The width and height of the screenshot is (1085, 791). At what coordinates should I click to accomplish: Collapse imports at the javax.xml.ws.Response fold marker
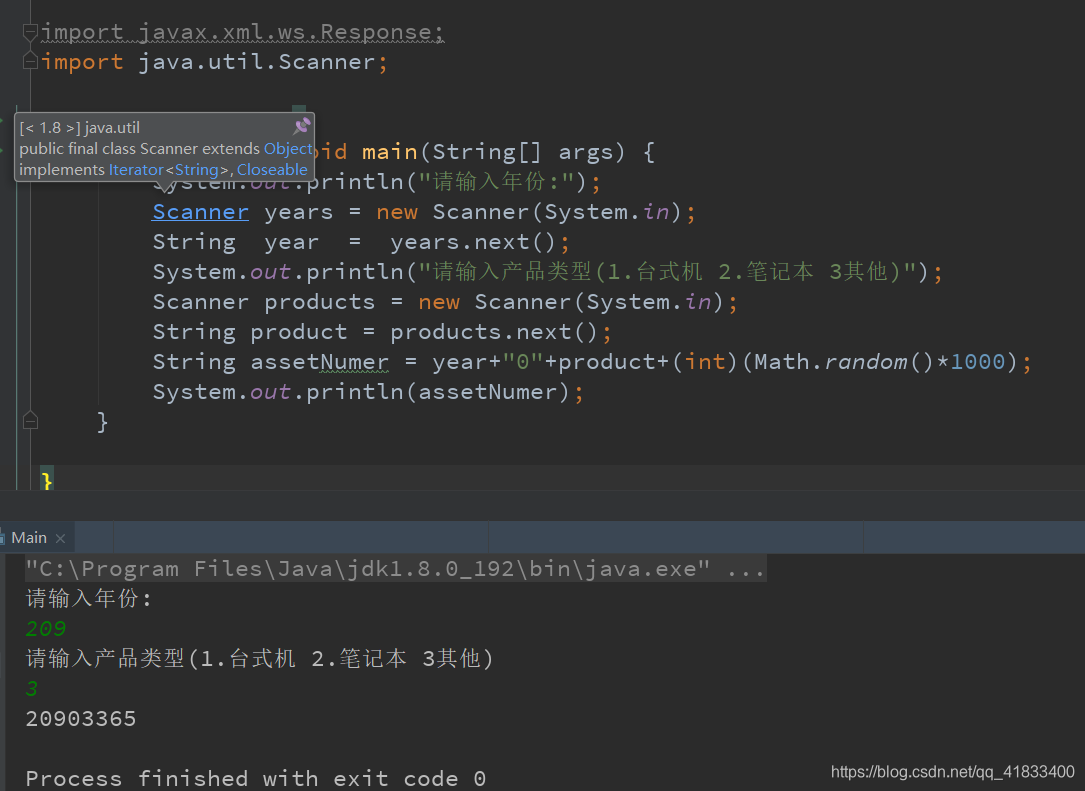(30, 31)
